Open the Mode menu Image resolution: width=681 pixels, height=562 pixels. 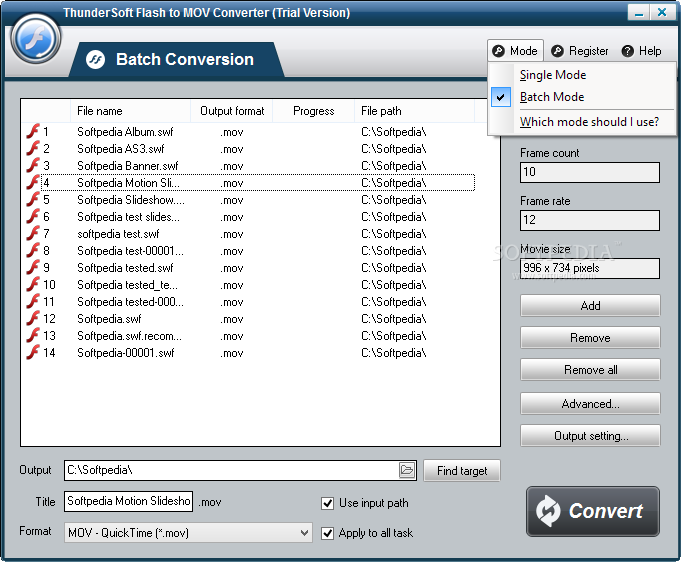pos(515,51)
